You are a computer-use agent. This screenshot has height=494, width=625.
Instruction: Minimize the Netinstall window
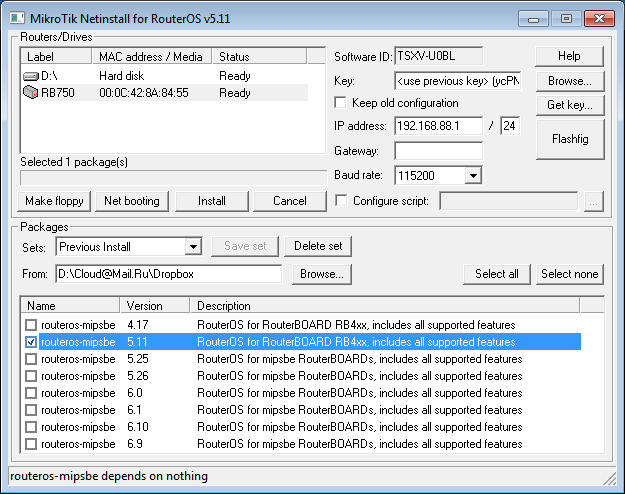533,19
